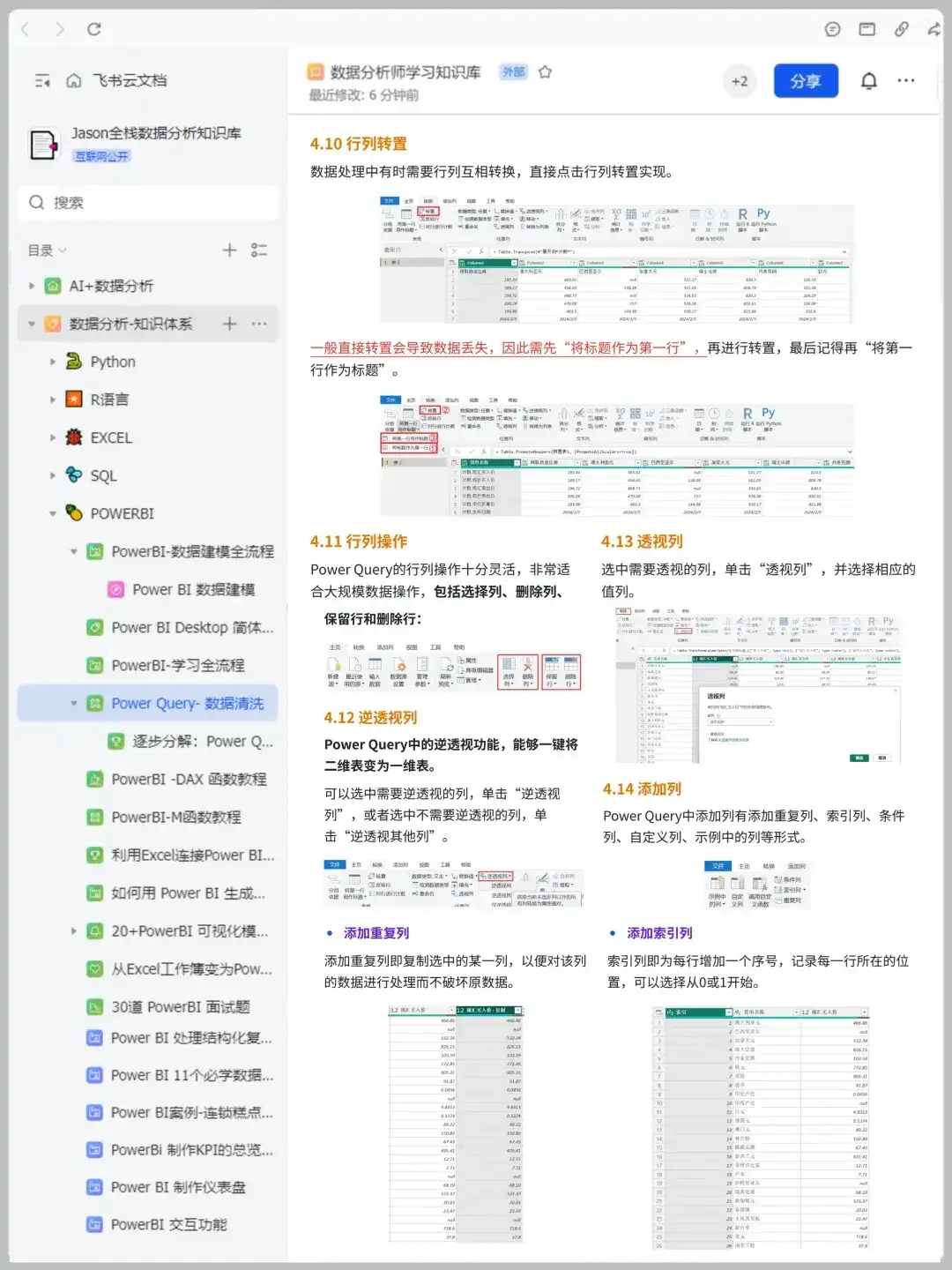Select PowerBI -DAX 函数教程 in the sidebar
952x1270 pixels.
click(x=189, y=779)
